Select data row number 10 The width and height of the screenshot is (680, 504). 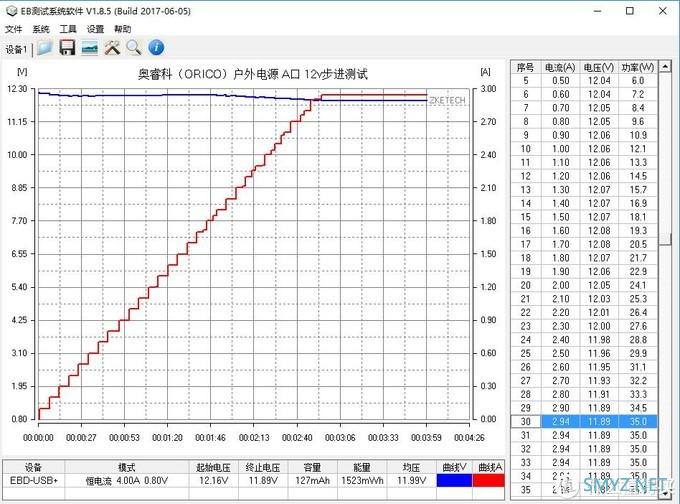coord(584,149)
